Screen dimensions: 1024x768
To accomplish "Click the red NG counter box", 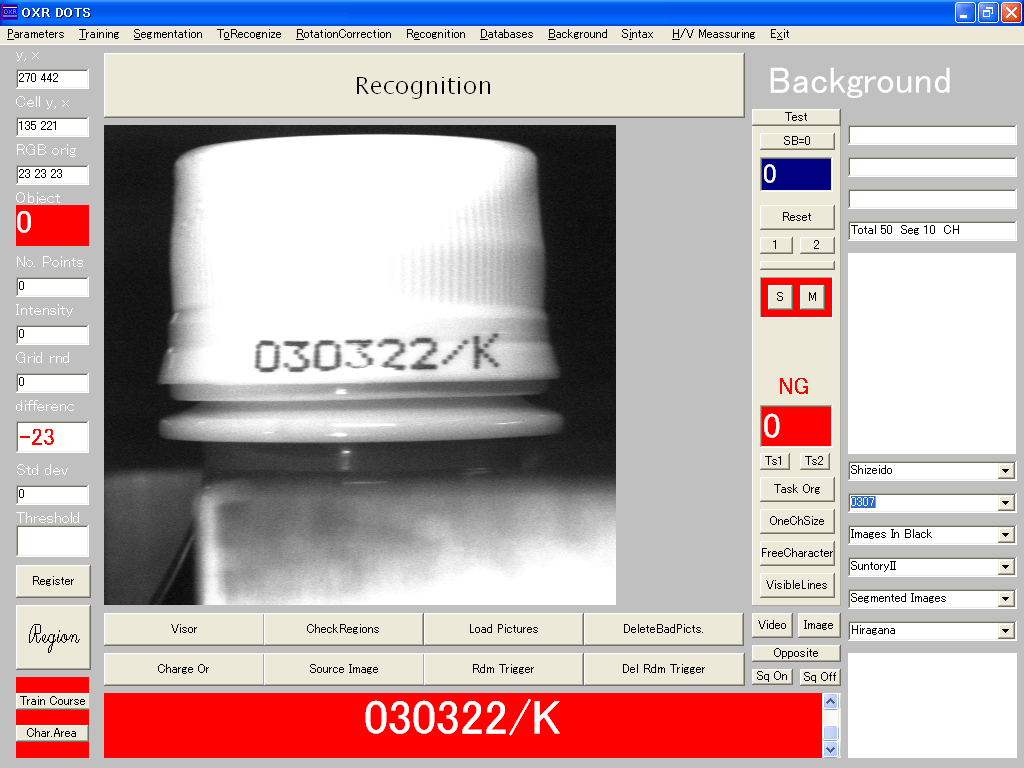I will [796, 426].
